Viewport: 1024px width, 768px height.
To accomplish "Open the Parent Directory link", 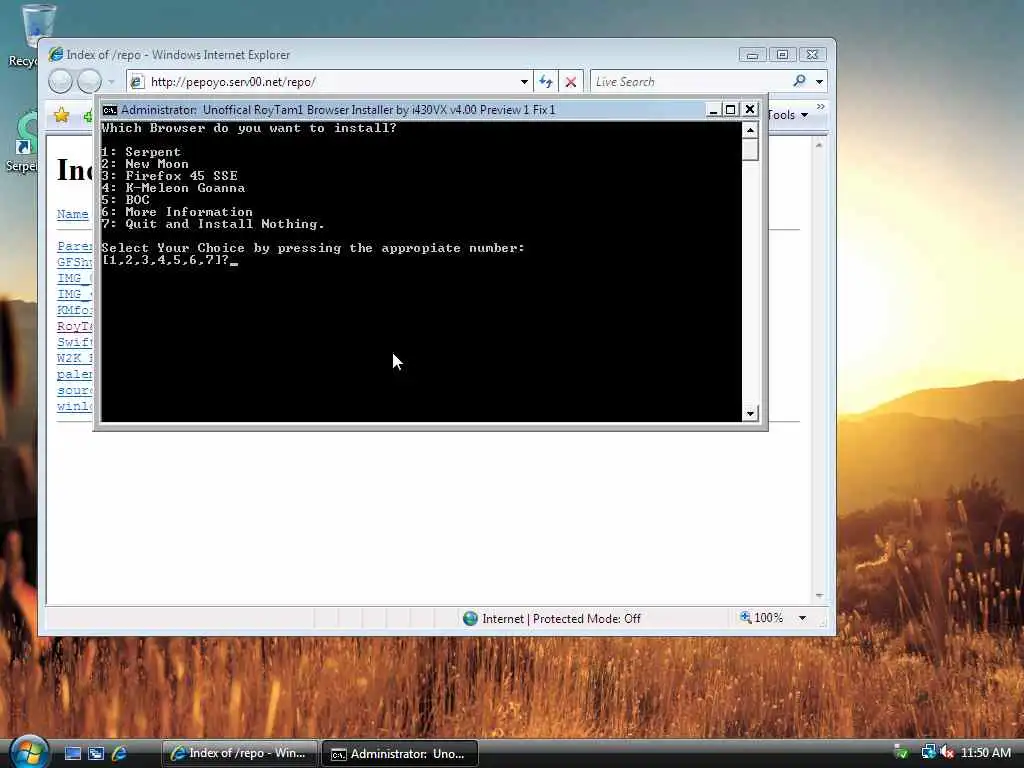I will [x=74, y=246].
